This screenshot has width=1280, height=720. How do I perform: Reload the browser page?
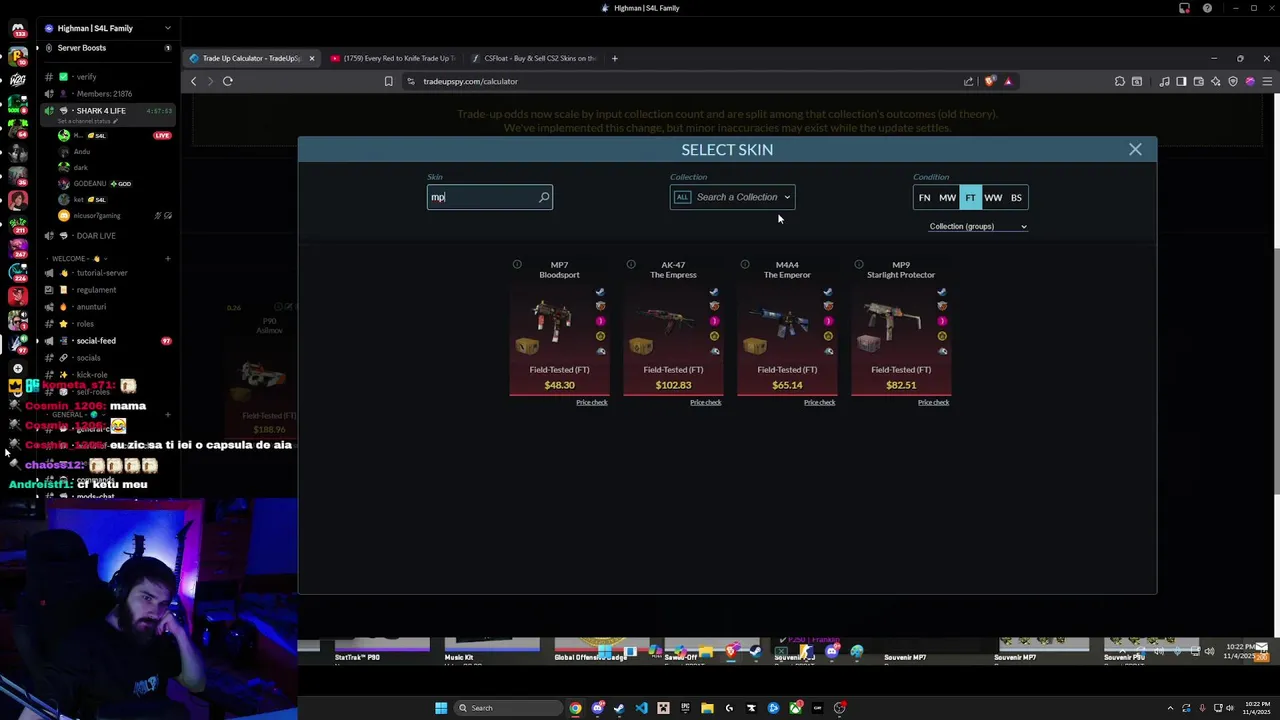point(228,81)
